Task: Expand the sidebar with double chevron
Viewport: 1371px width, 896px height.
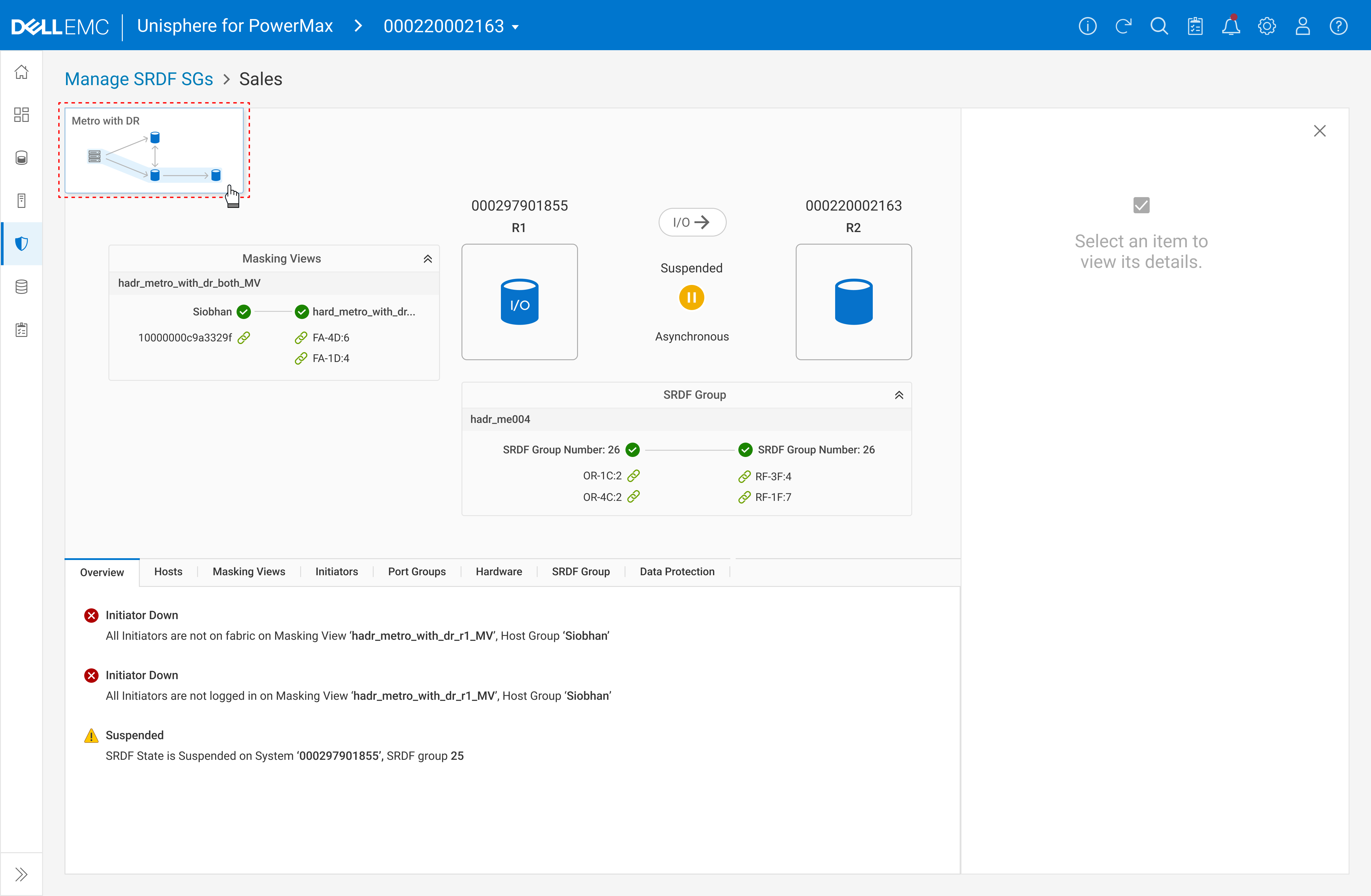Action: (x=21, y=874)
